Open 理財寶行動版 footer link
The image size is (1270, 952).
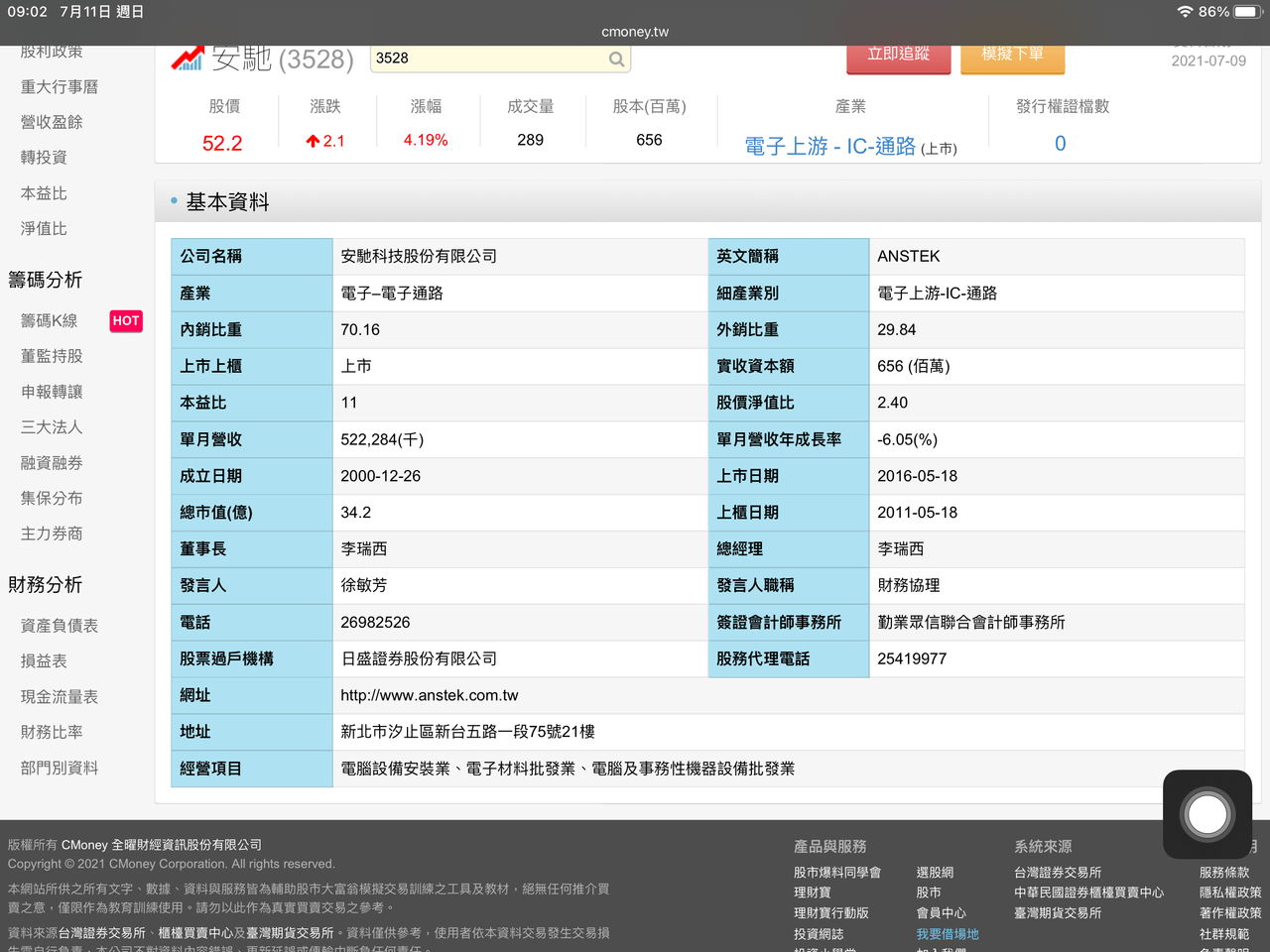coord(831,913)
